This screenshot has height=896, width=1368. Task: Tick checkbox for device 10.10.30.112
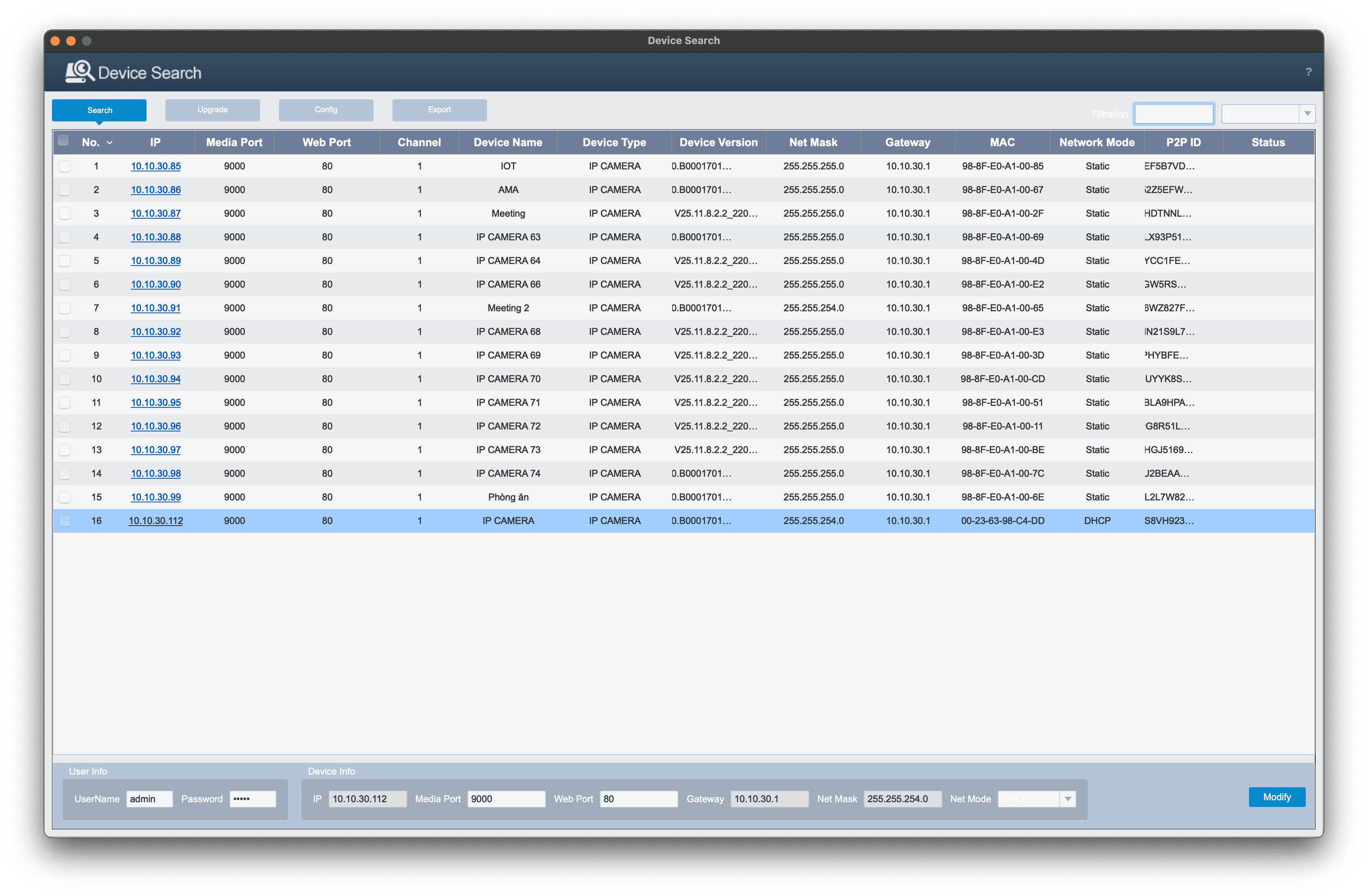click(x=65, y=521)
